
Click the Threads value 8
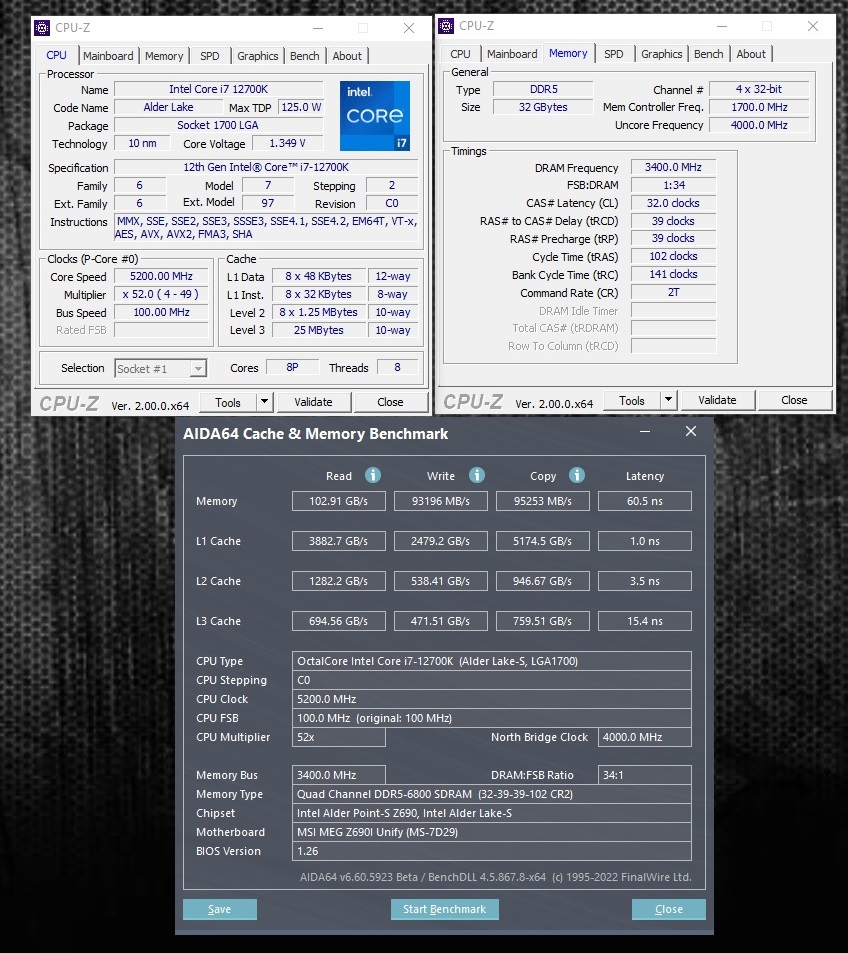(x=398, y=367)
